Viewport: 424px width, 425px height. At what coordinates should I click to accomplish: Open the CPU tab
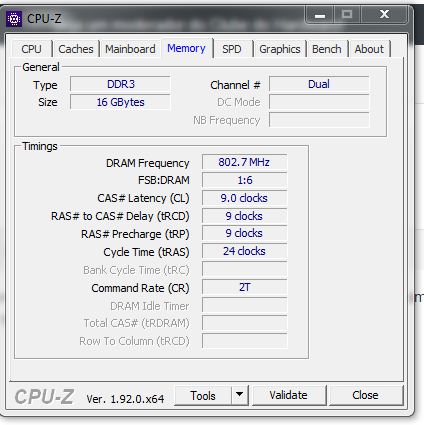point(31,49)
